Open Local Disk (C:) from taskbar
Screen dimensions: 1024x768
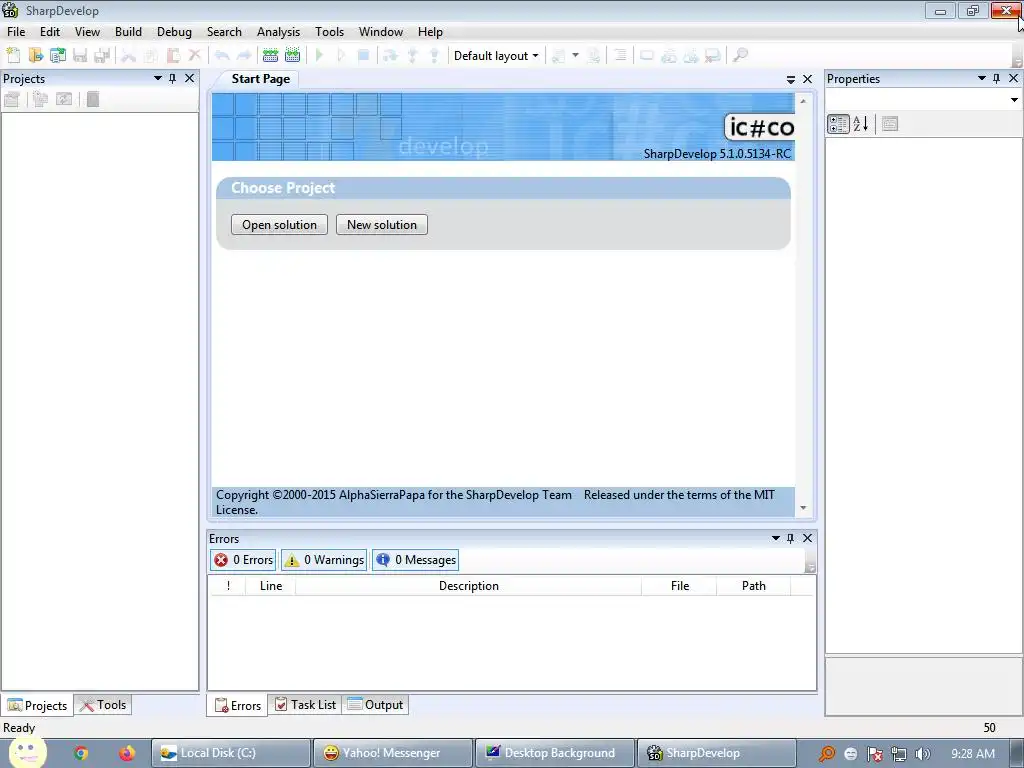(x=231, y=753)
